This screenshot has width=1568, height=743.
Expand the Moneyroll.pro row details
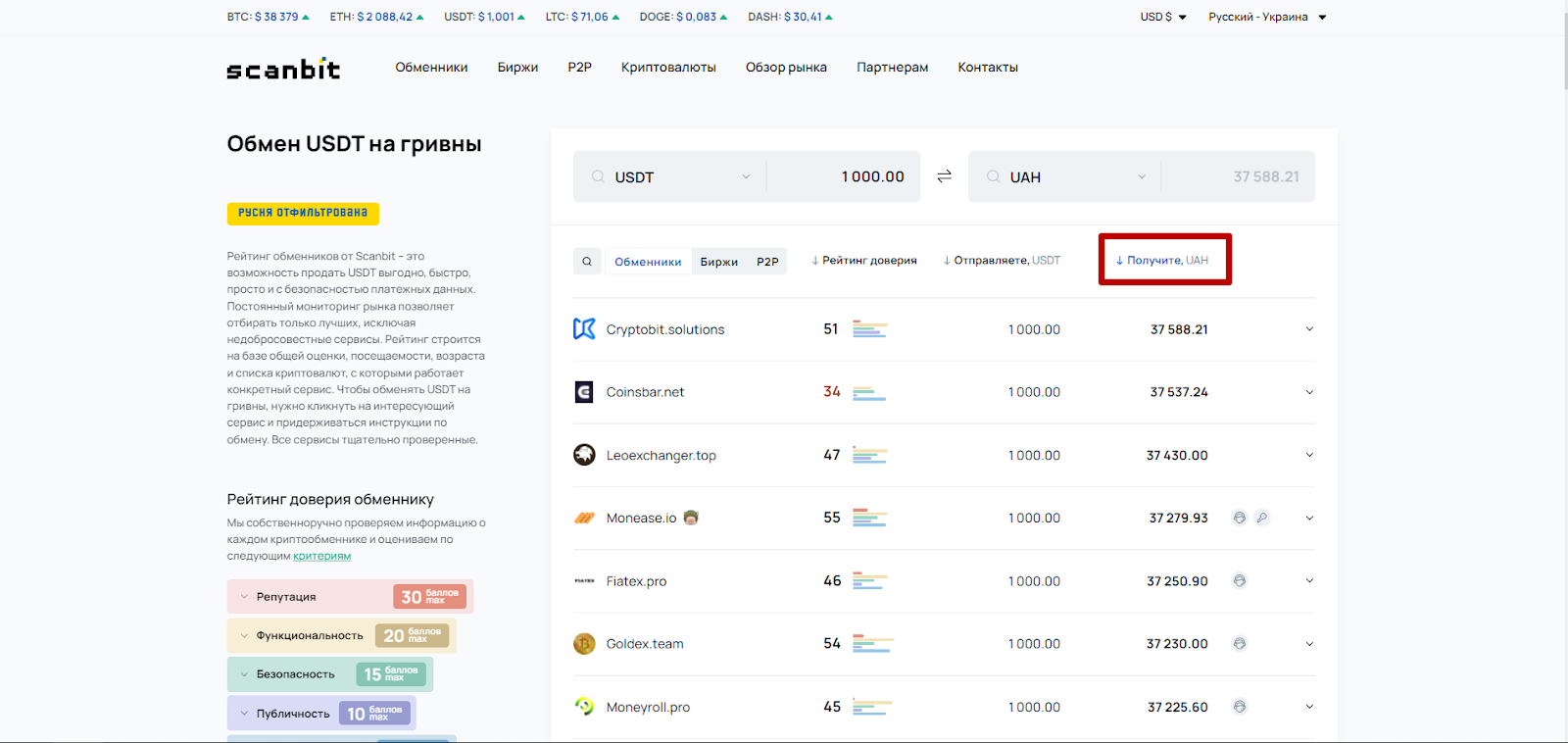point(1309,707)
